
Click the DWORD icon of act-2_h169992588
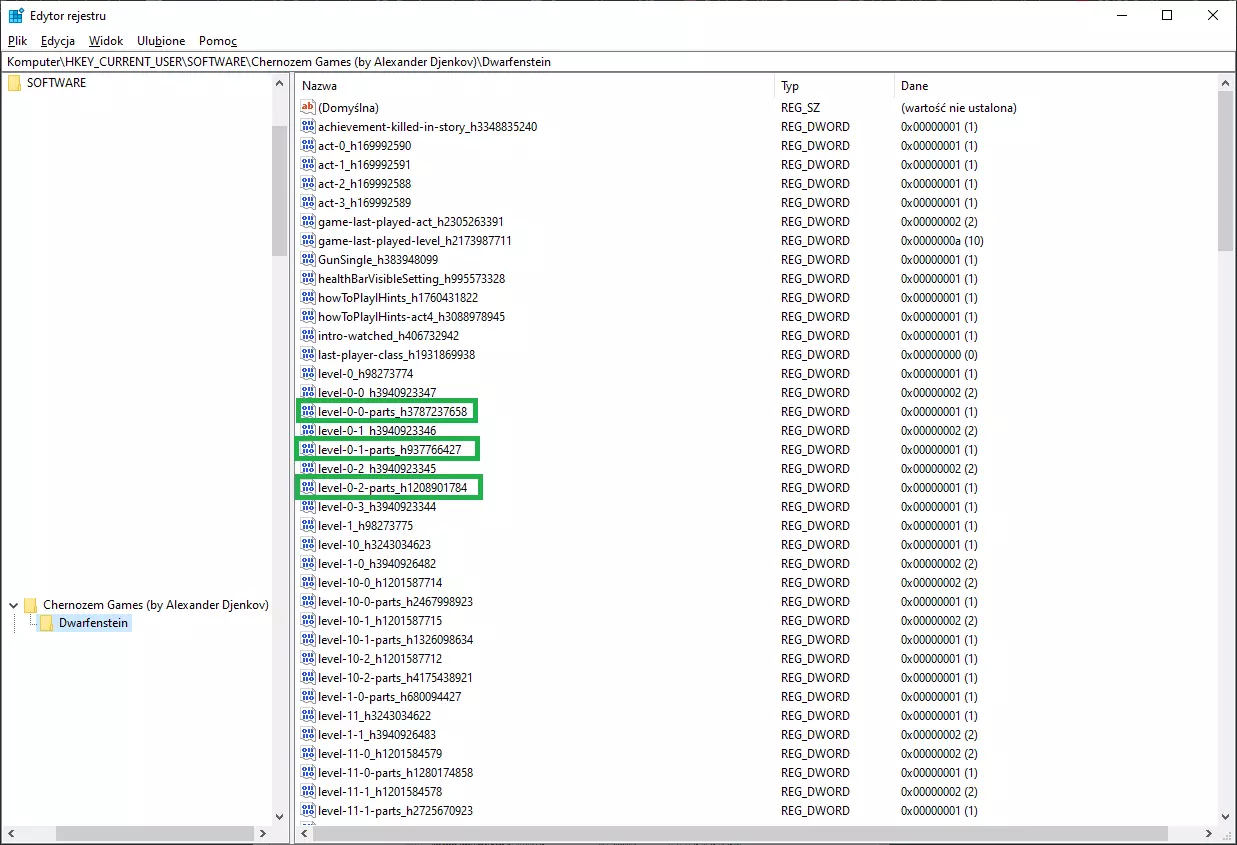(308, 183)
